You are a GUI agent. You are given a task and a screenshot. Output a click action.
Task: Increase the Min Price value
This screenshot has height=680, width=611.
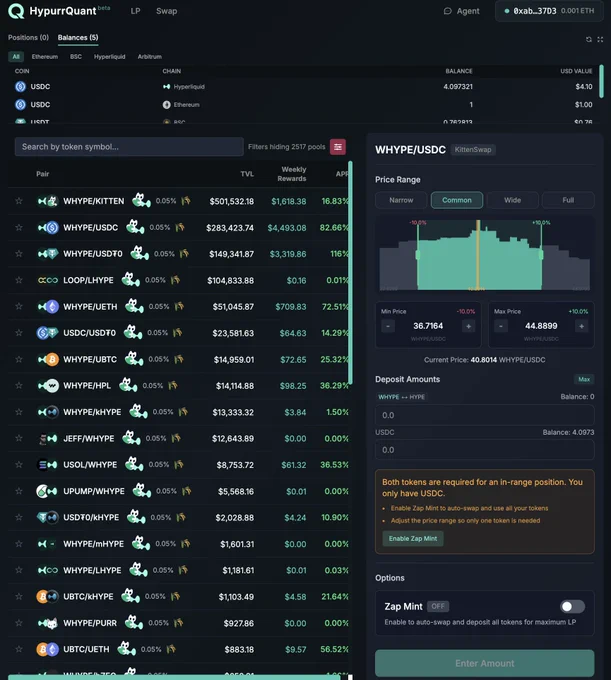click(468, 326)
